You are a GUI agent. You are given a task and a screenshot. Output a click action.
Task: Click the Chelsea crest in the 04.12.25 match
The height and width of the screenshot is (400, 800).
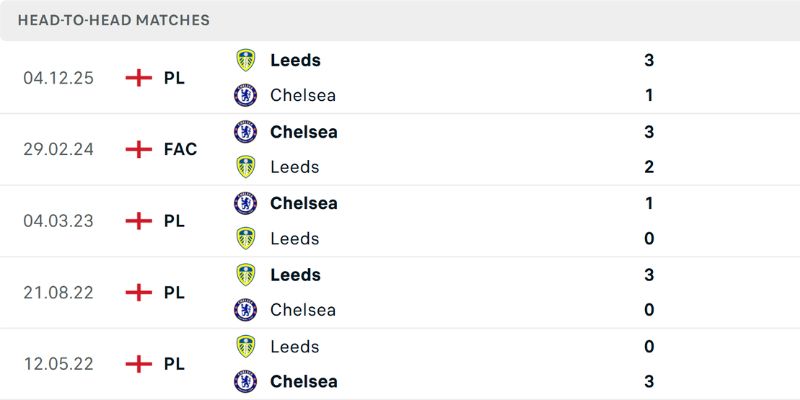point(245,96)
